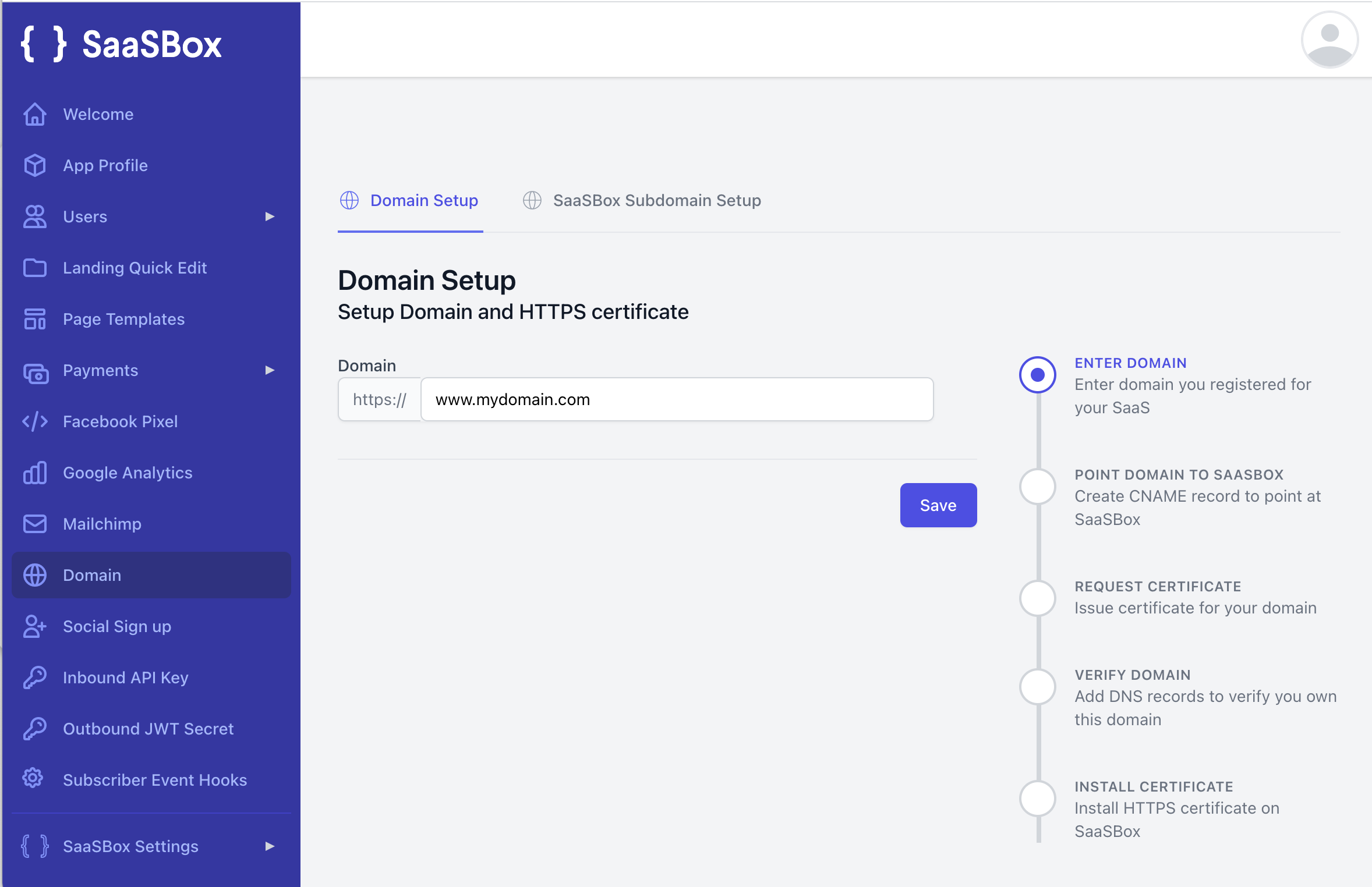Screen dimensions: 1372x887
Task: Click the Landing Quick Edit folder icon
Action: pos(35,268)
